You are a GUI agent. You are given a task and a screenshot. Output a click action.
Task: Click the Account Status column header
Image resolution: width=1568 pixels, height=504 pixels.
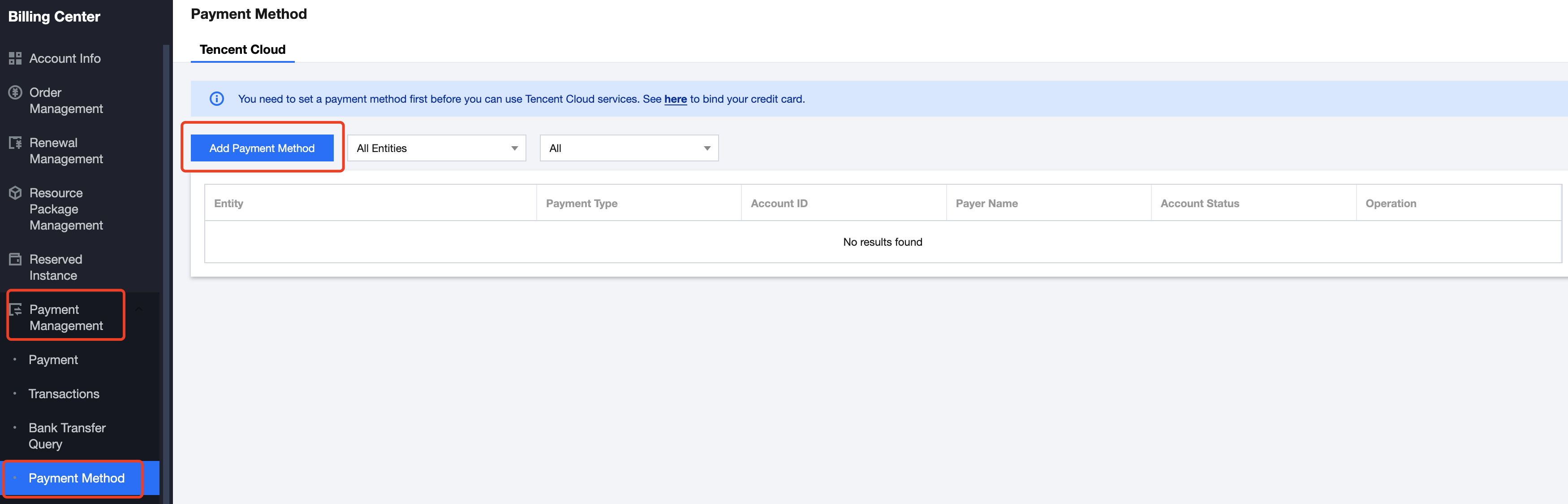click(x=1199, y=204)
